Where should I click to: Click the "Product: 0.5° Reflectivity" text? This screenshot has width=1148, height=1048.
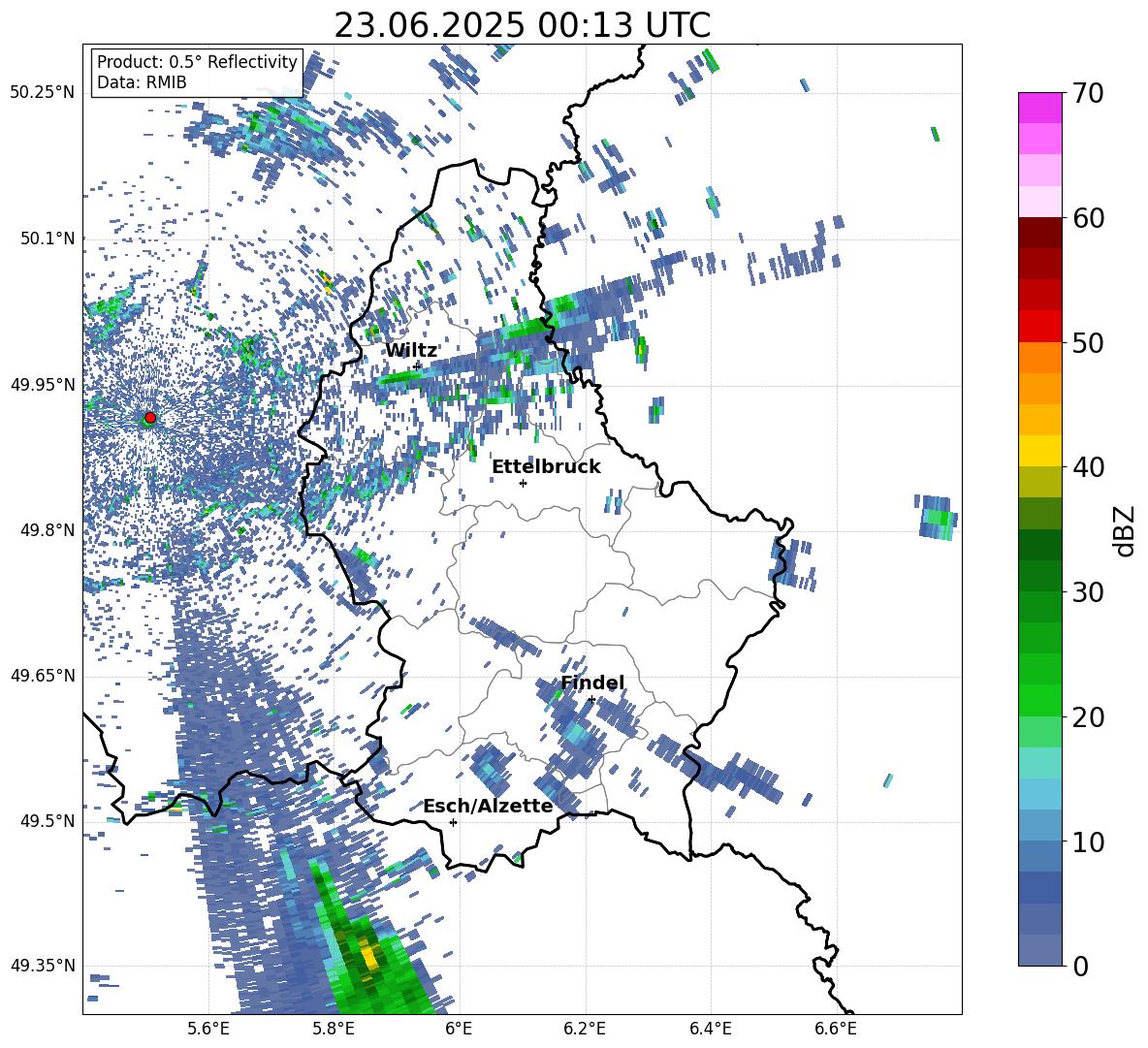(197, 62)
